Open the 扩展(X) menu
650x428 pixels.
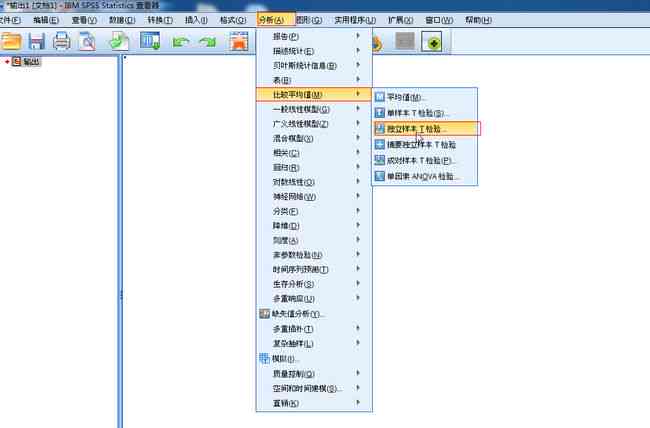click(400, 20)
